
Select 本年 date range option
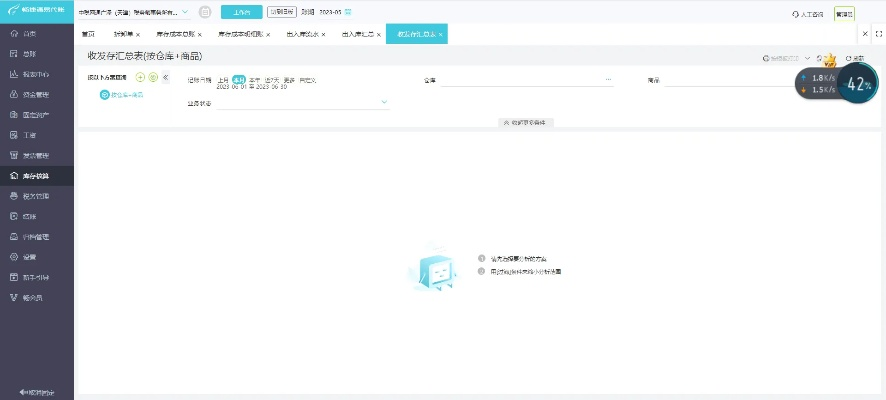coord(255,78)
